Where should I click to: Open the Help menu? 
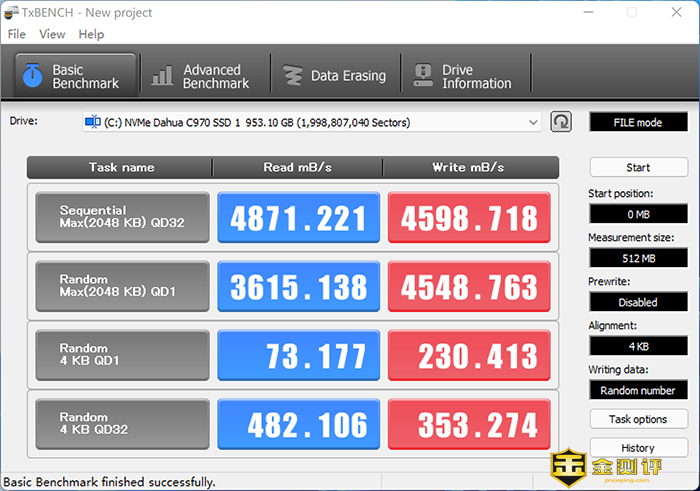tap(91, 34)
